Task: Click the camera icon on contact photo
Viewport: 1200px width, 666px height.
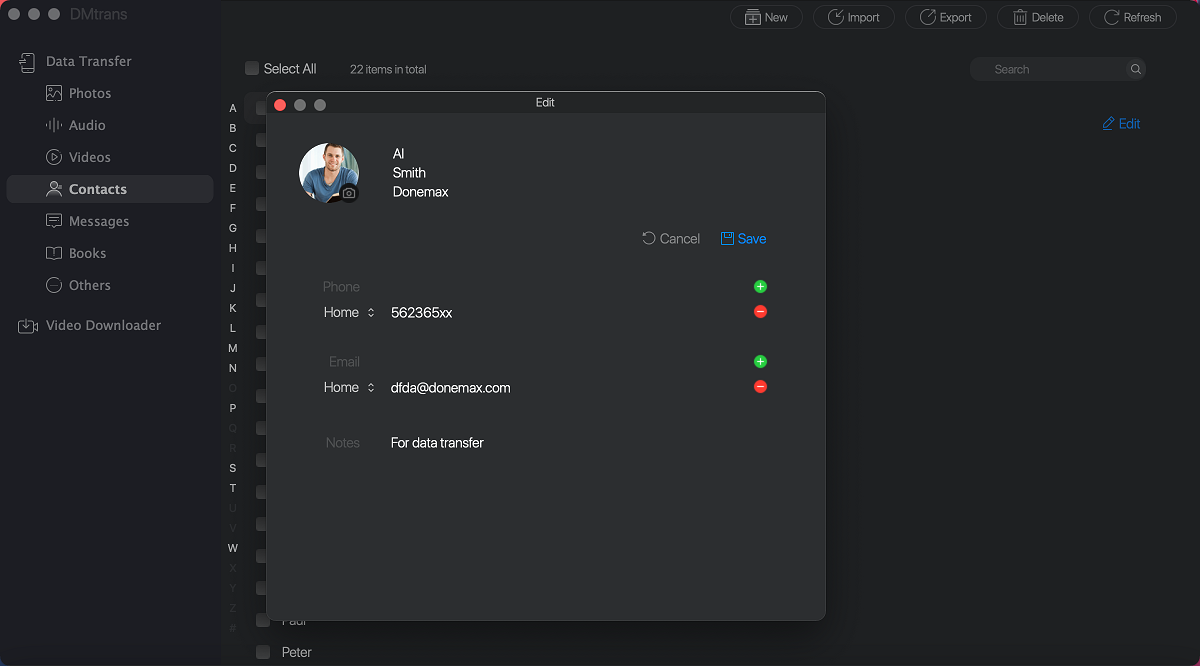Action: click(348, 193)
